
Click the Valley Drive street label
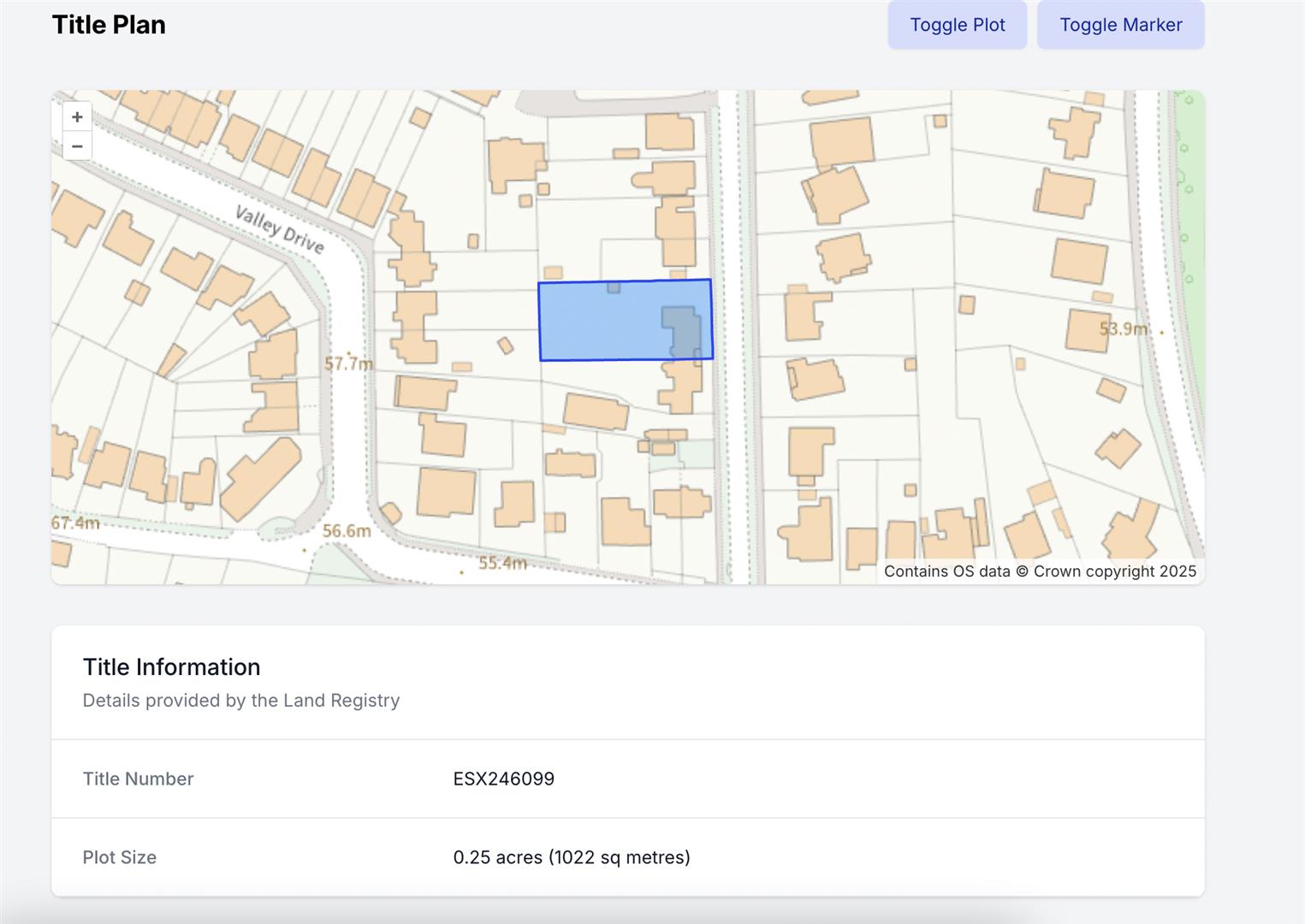pyautogui.click(x=280, y=230)
